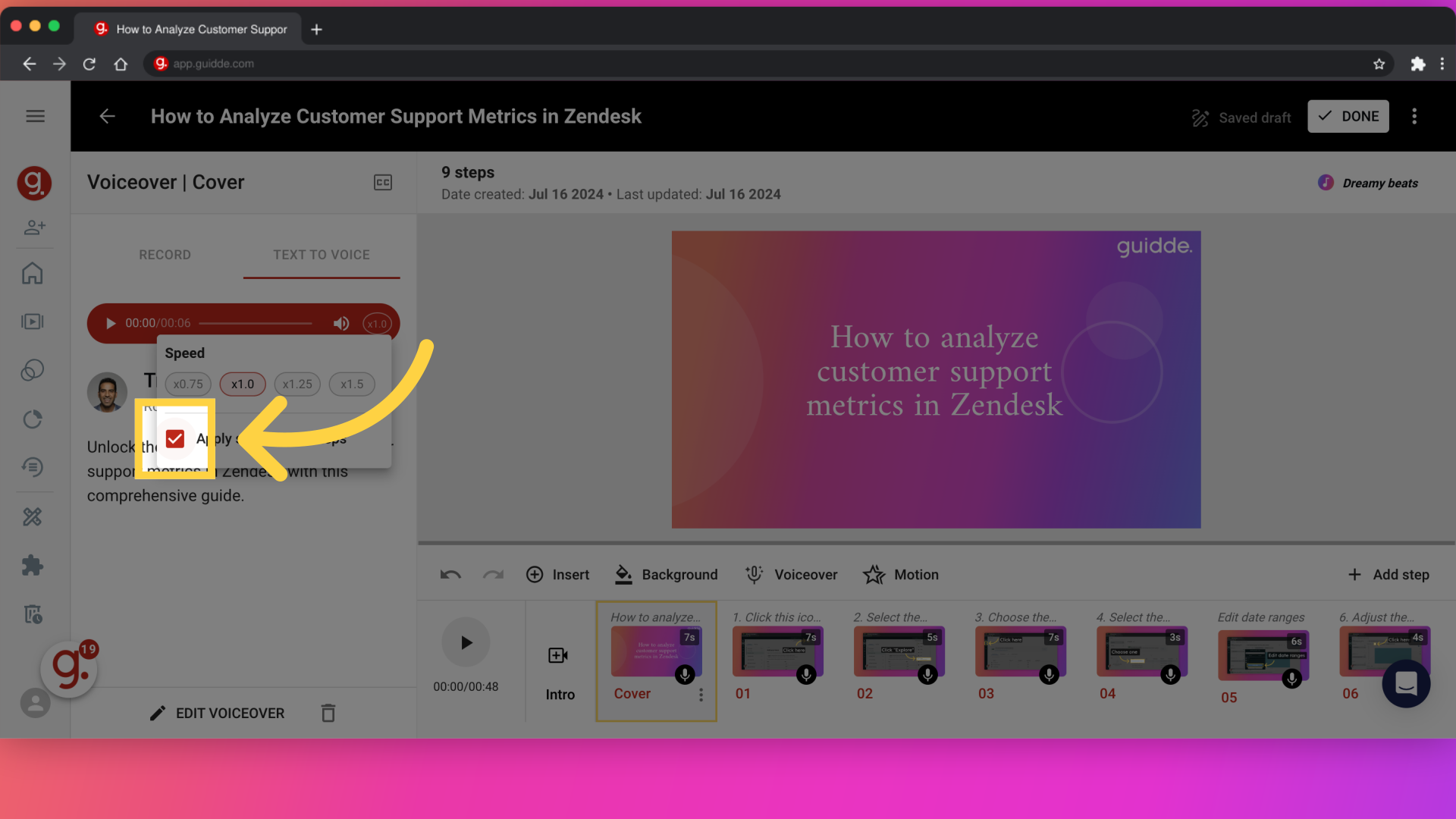Undo the last edit
This screenshot has width=1456, height=819.
[450, 575]
